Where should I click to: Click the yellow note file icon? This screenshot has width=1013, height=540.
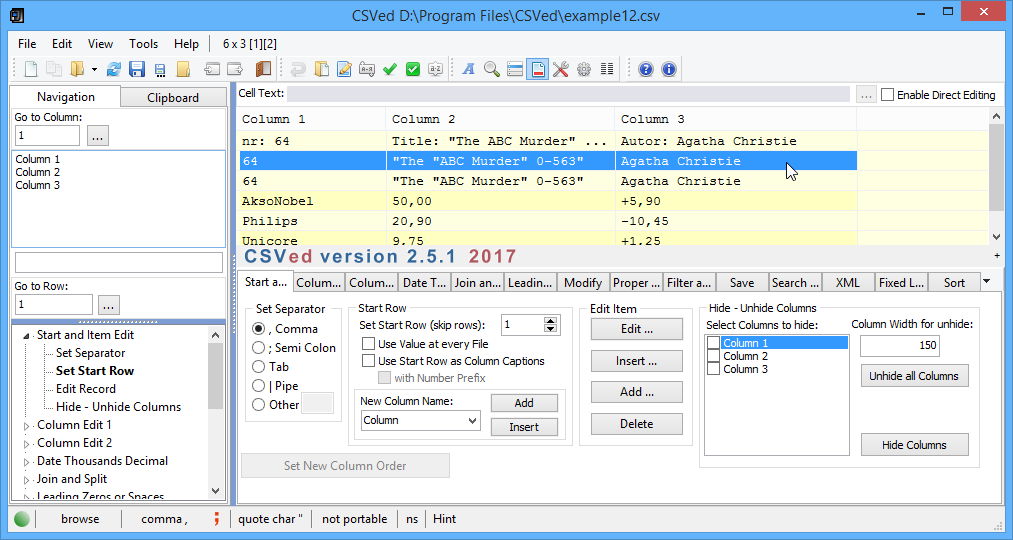(x=183, y=69)
